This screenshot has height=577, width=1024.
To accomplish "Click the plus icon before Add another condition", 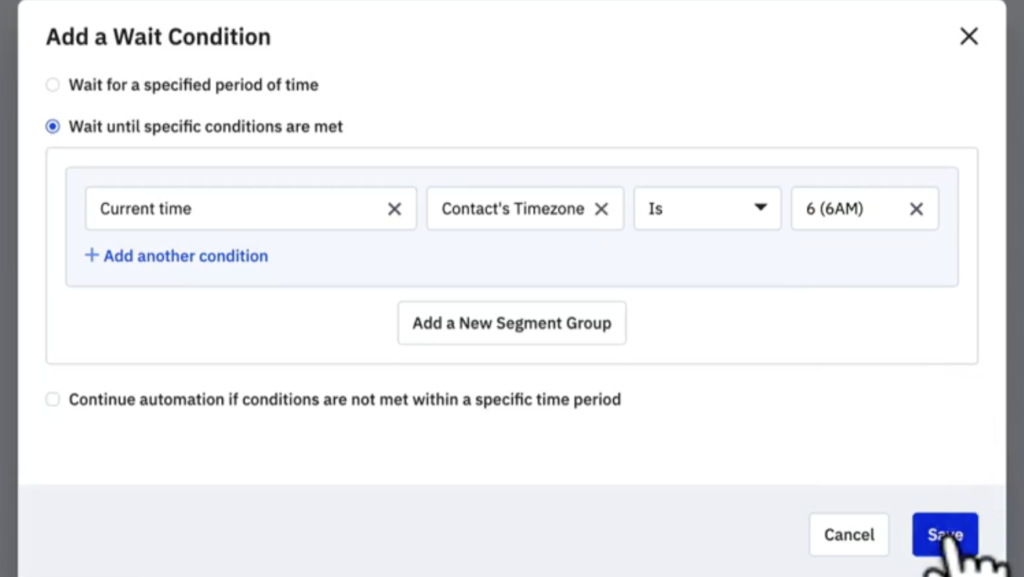I will (92, 256).
